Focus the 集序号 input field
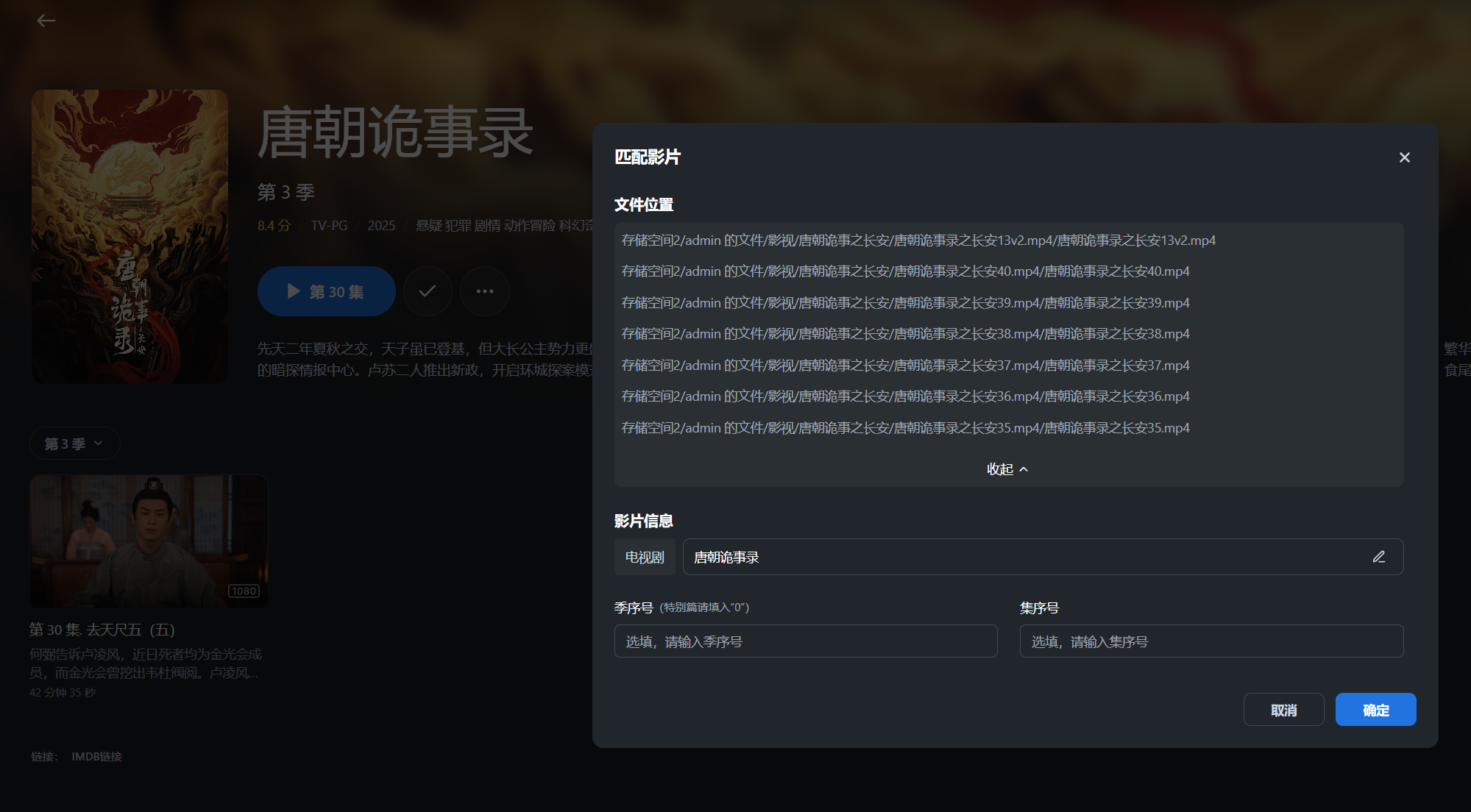This screenshot has height=812, width=1471. [x=1211, y=641]
